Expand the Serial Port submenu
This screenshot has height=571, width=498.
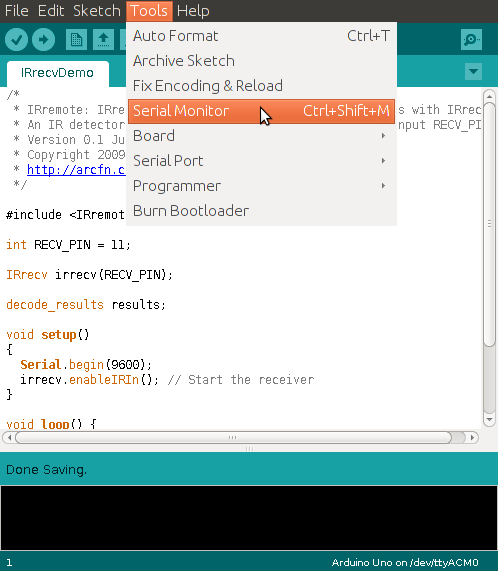click(x=261, y=161)
